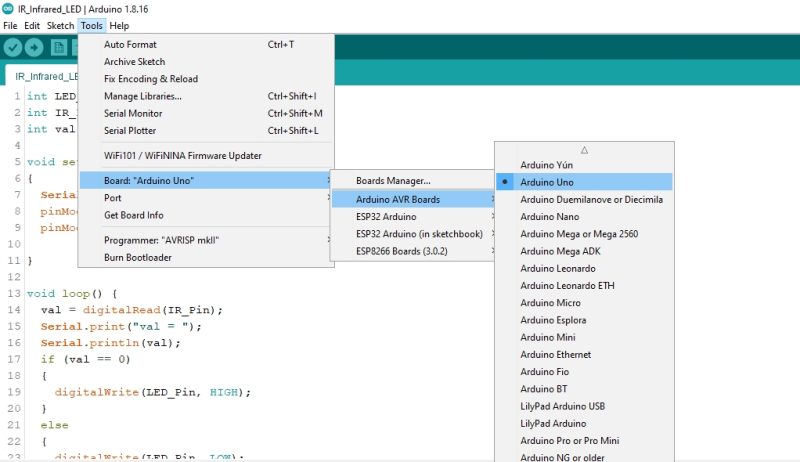This screenshot has height=462, width=800.
Task: Click the New sketch toolbar icon
Action: [59, 47]
